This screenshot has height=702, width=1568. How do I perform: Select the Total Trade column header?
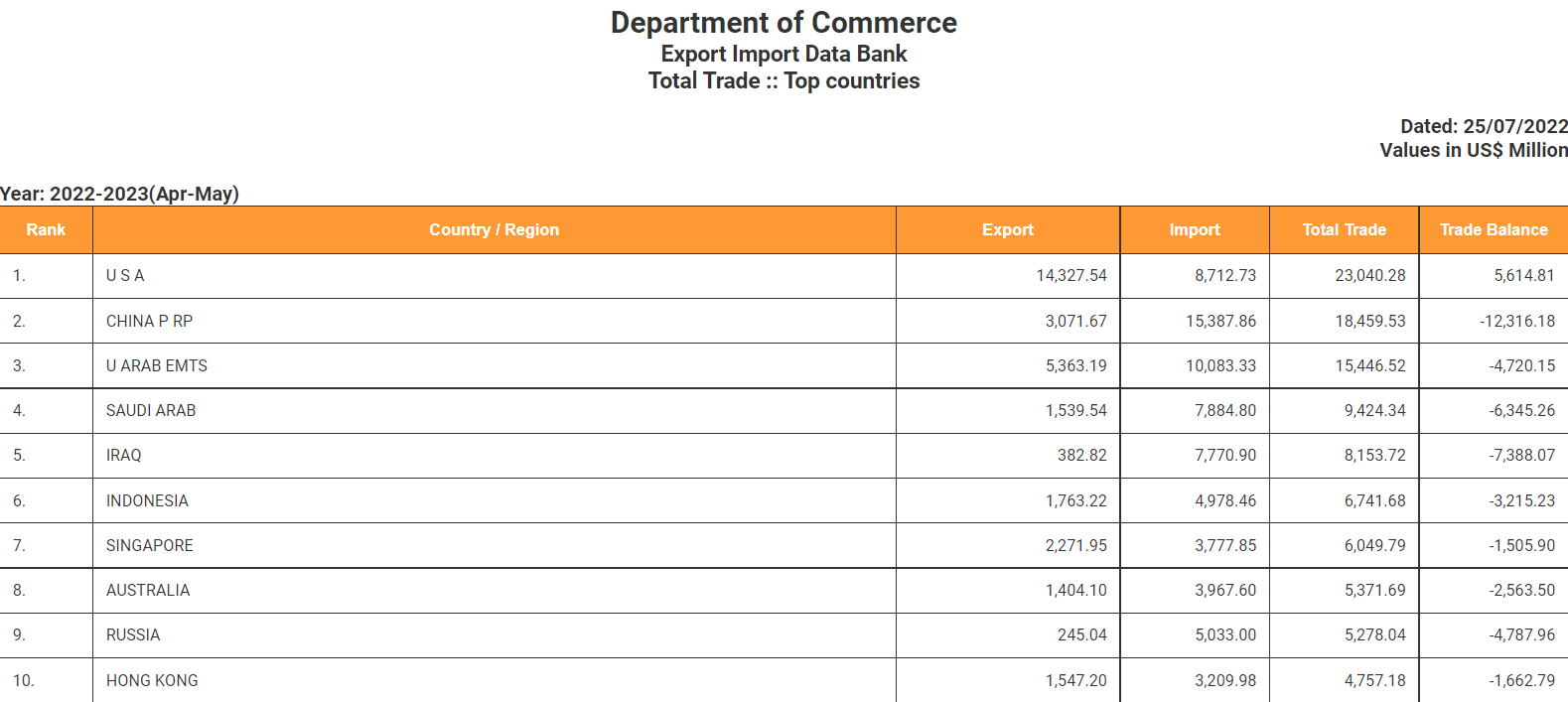[x=1344, y=229]
